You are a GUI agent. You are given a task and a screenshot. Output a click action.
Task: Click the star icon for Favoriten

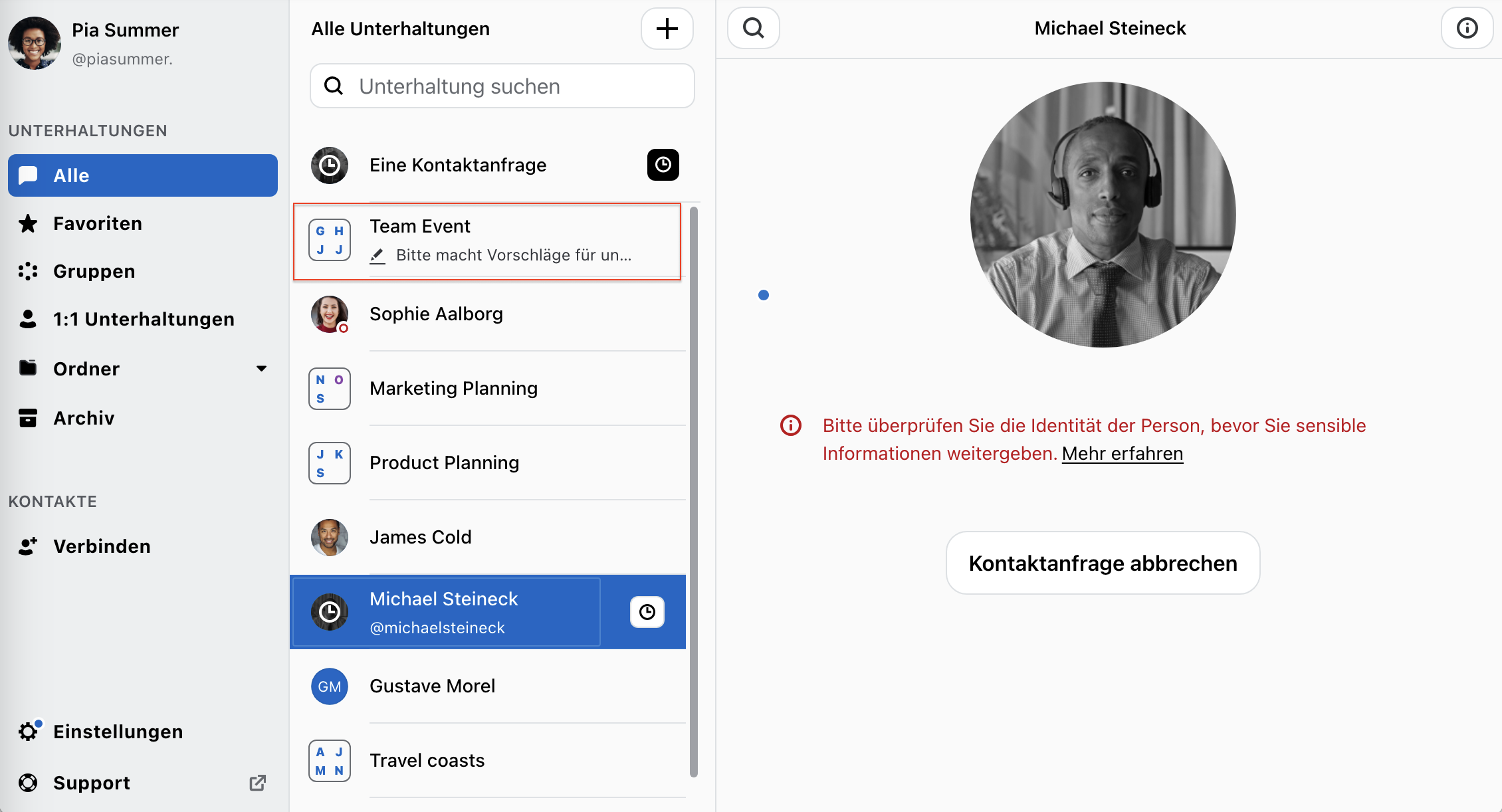pos(28,223)
